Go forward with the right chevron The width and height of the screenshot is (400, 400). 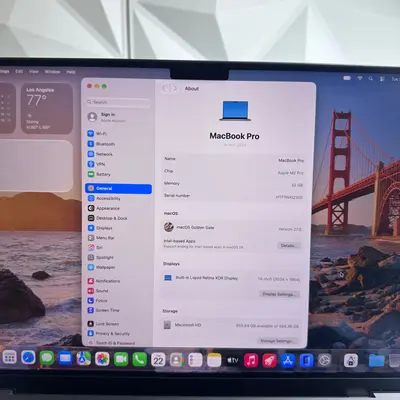(x=175, y=88)
